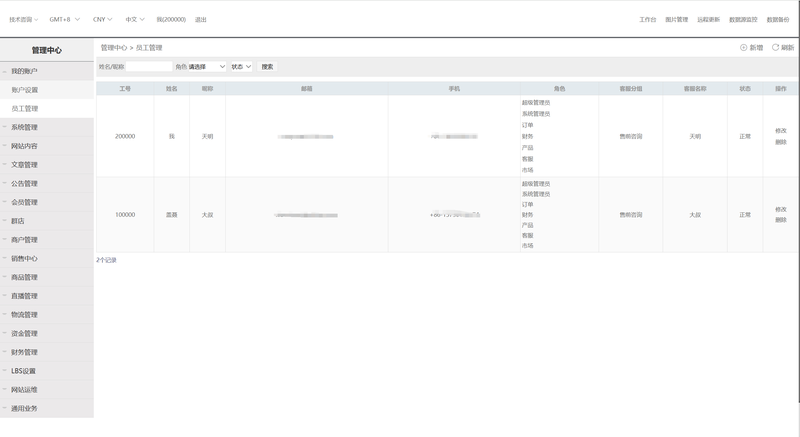Open 员工管理 in the sidebar
Viewport: 800px width, 437px height.
[x=47, y=109]
